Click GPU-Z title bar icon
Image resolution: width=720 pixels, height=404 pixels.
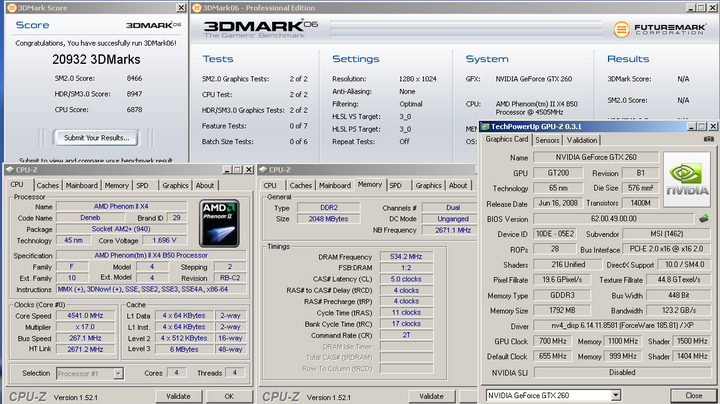[485, 126]
